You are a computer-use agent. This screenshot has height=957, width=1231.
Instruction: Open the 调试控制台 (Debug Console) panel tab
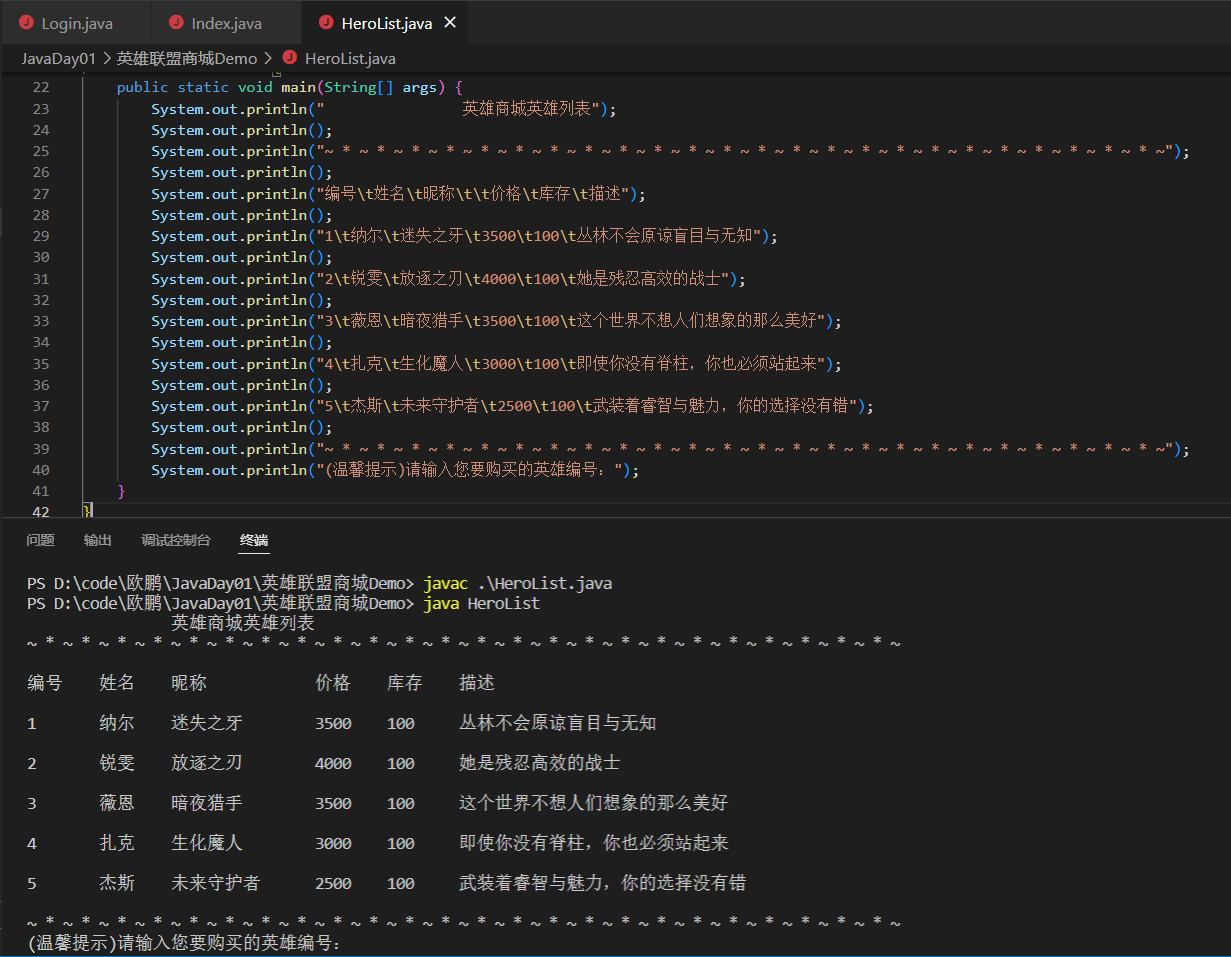click(x=176, y=540)
